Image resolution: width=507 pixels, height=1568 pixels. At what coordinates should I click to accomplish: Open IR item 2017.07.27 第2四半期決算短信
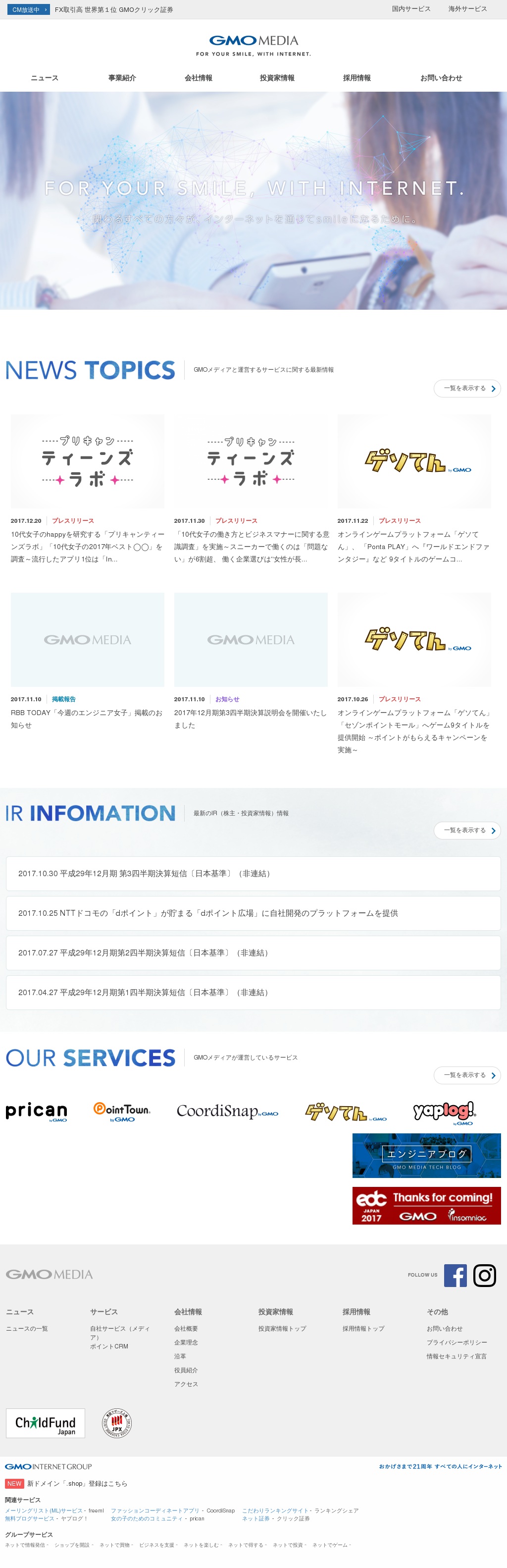point(253,952)
